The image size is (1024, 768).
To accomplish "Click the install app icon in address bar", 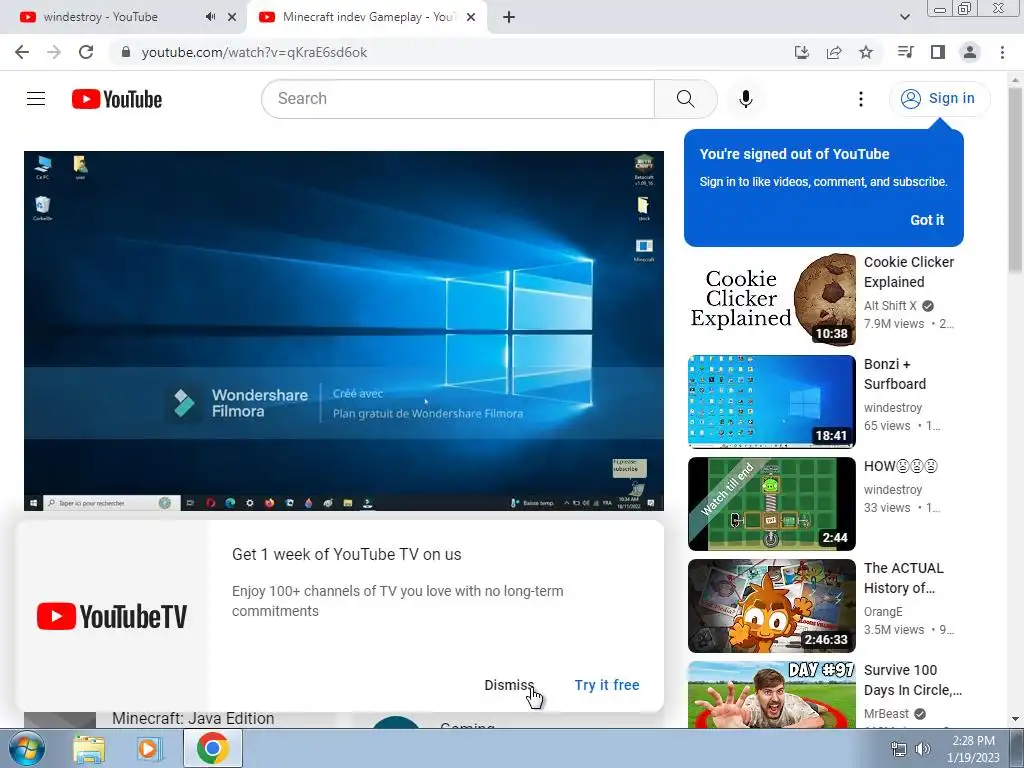I will [802, 52].
